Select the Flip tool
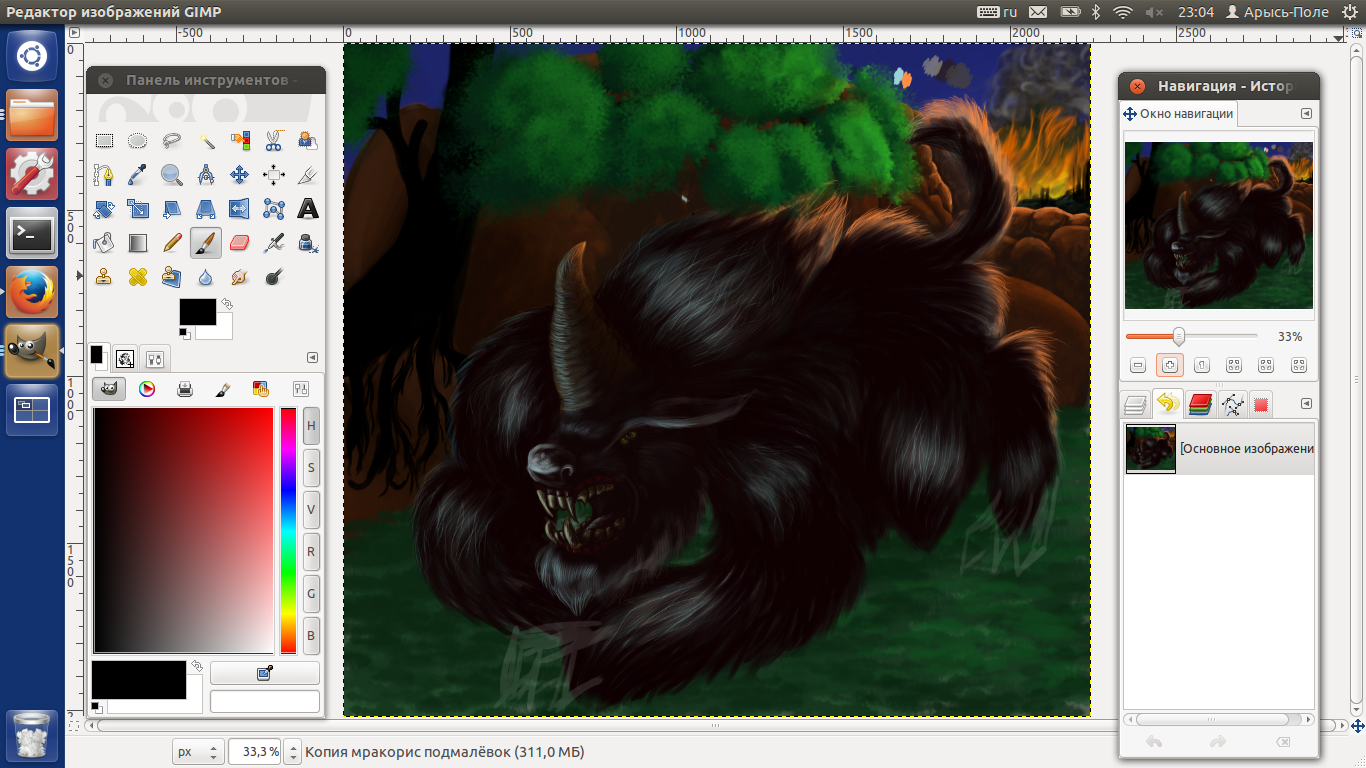 coord(240,209)
